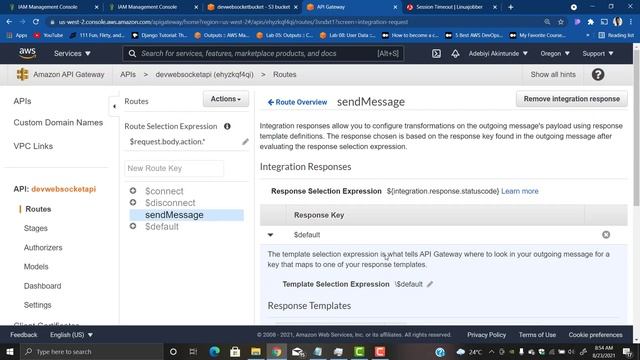Focus the AWS services search box
Image resolution: width=640 pixels, height=360 pixels.
pos(263,53)
